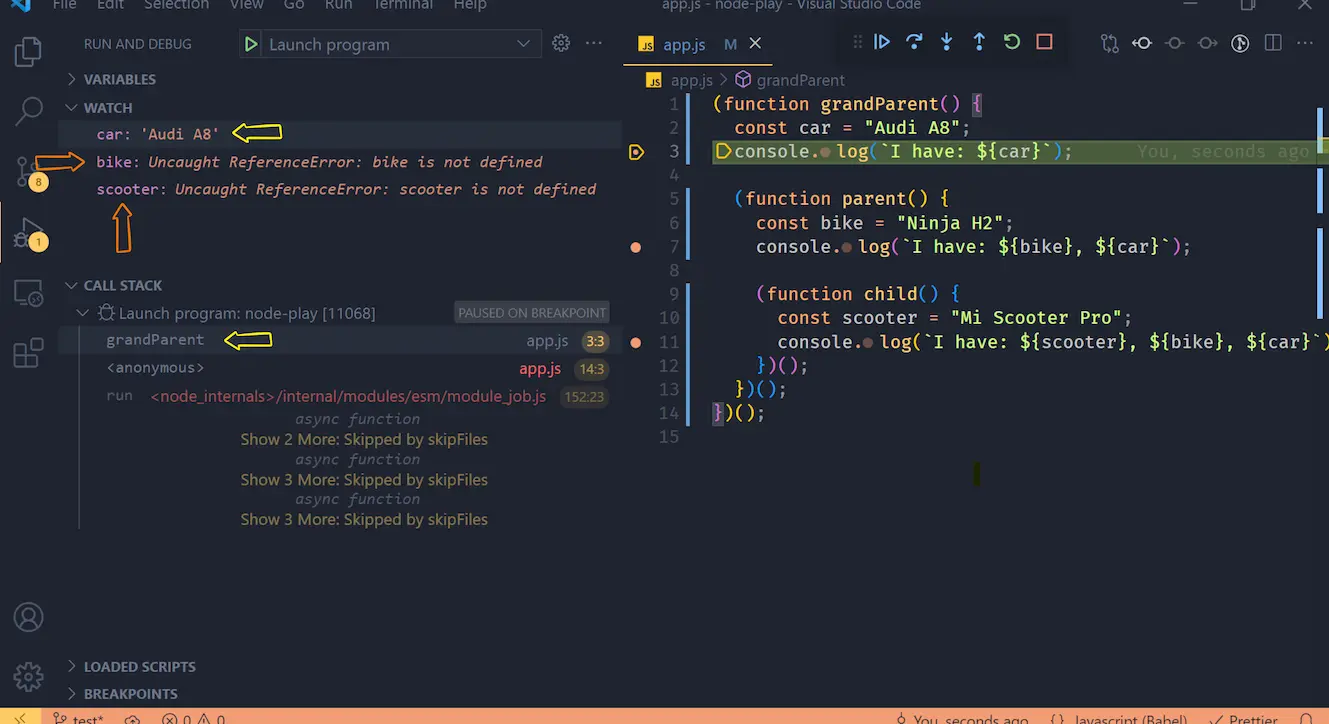Open compare changes icon in editor title

coord(1109,44)
